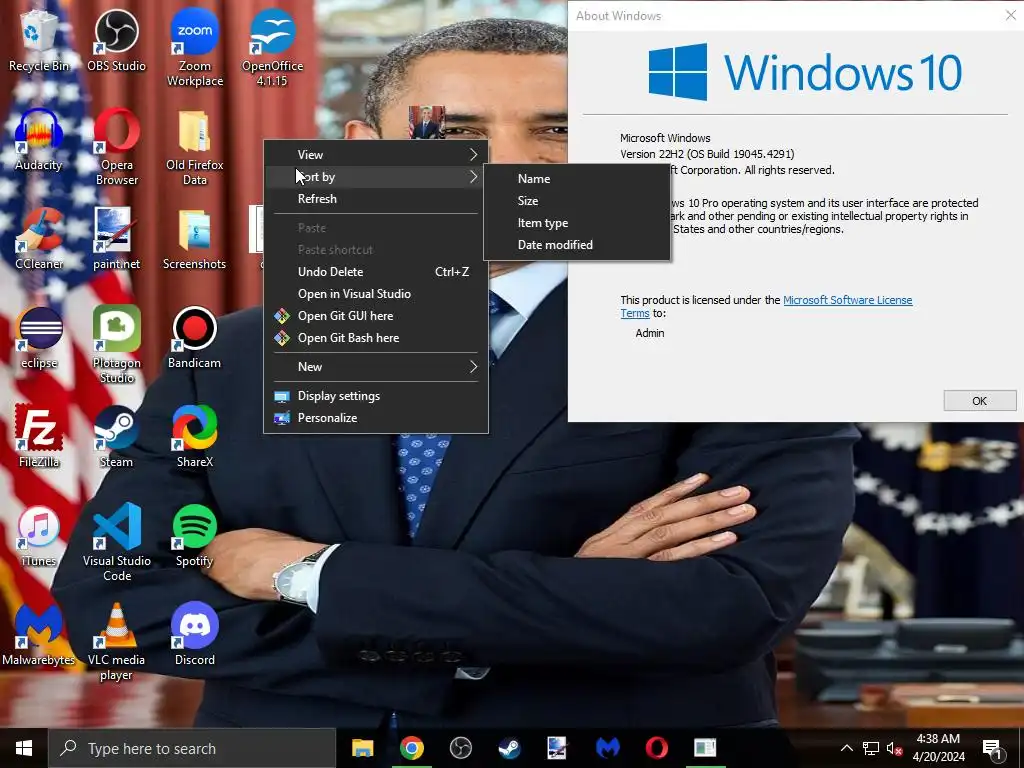Screen dimensions: 1024x768
Task: Select Visual Studio Code desktop icon
Action: [x=116, y=542]
